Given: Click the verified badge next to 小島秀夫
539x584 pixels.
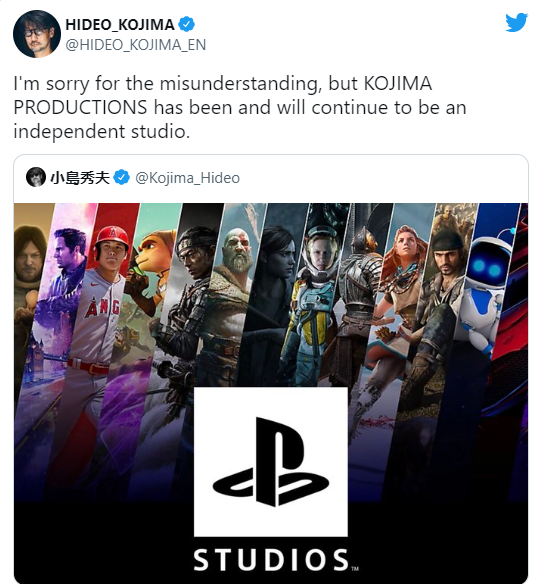Looking at the screenshot, I should coord(121,178).
